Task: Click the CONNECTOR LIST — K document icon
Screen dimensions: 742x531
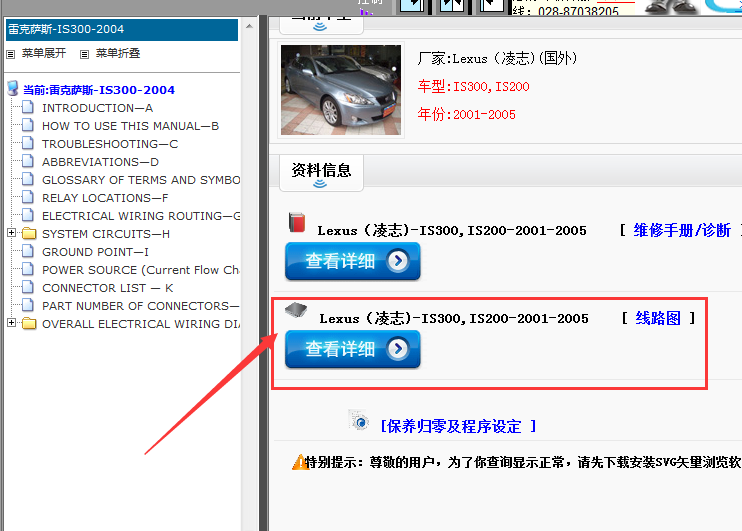Action: click(x=28, y=287)
